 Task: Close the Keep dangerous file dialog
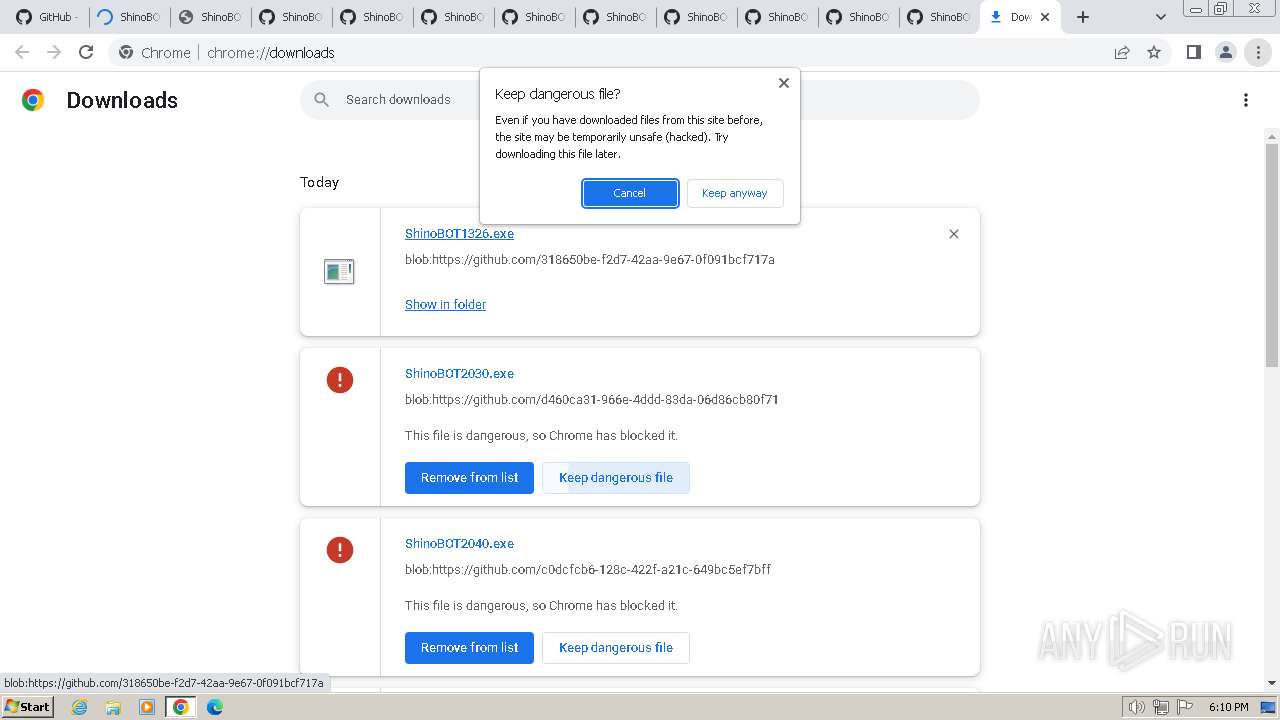(784, 83)
